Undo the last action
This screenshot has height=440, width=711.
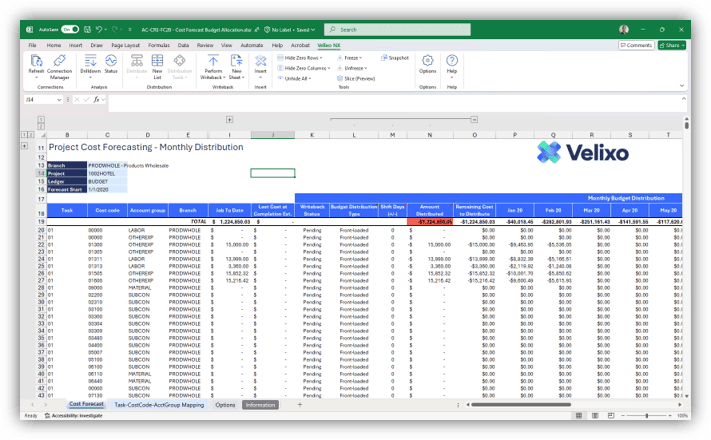coord(99,29)
